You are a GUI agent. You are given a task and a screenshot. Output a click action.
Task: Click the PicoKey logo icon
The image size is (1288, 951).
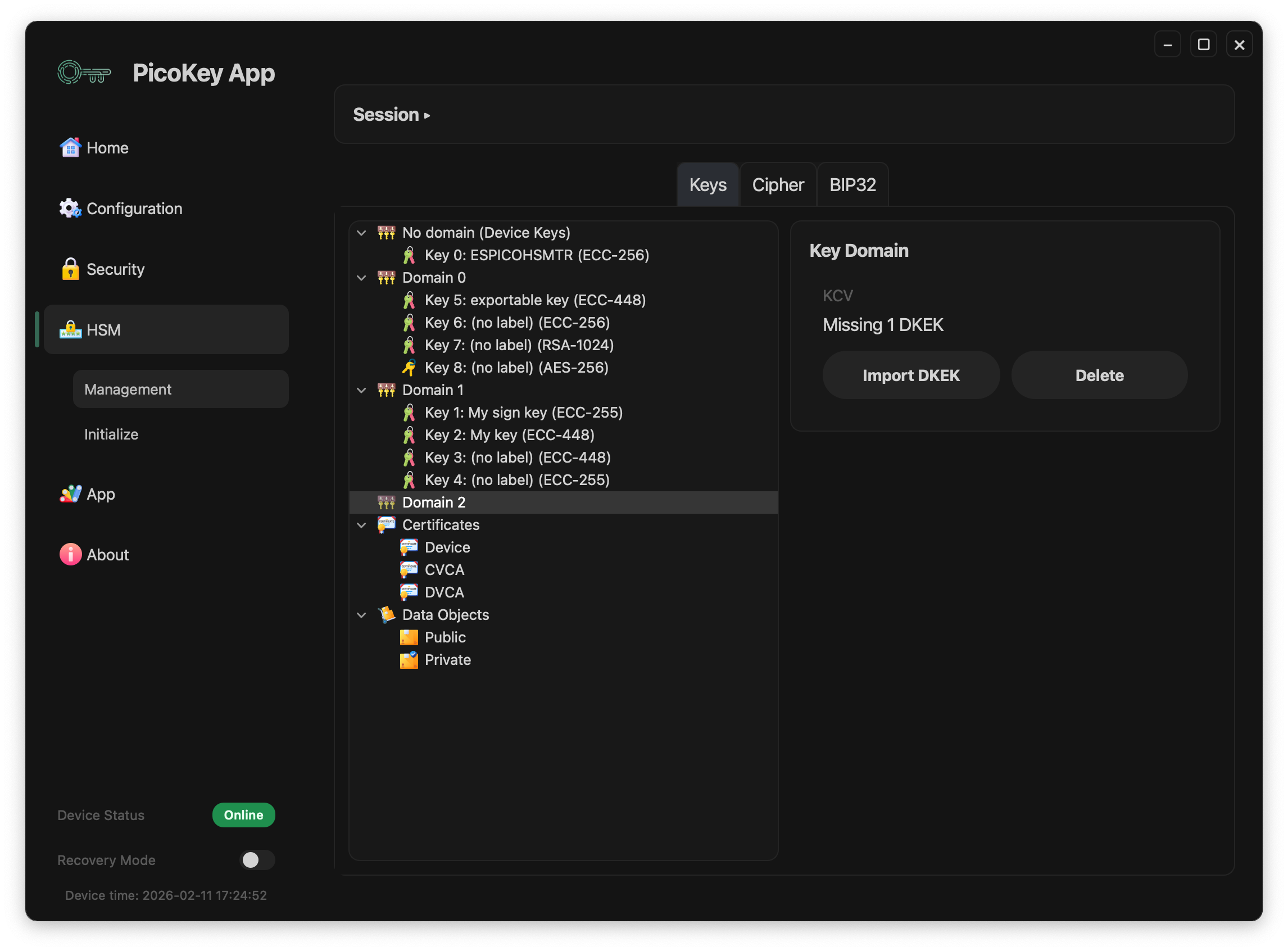(x=84, y=73)
